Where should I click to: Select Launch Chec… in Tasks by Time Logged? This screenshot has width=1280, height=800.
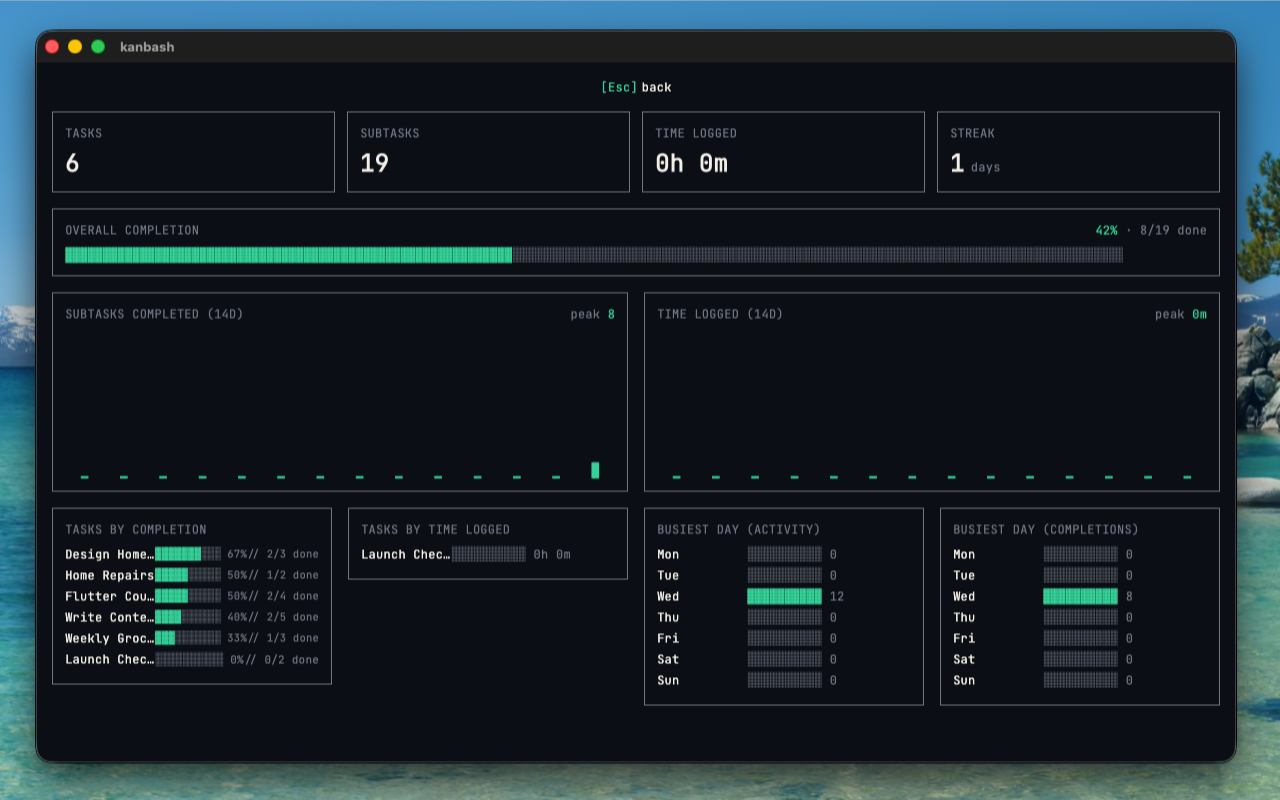(406, 554)
